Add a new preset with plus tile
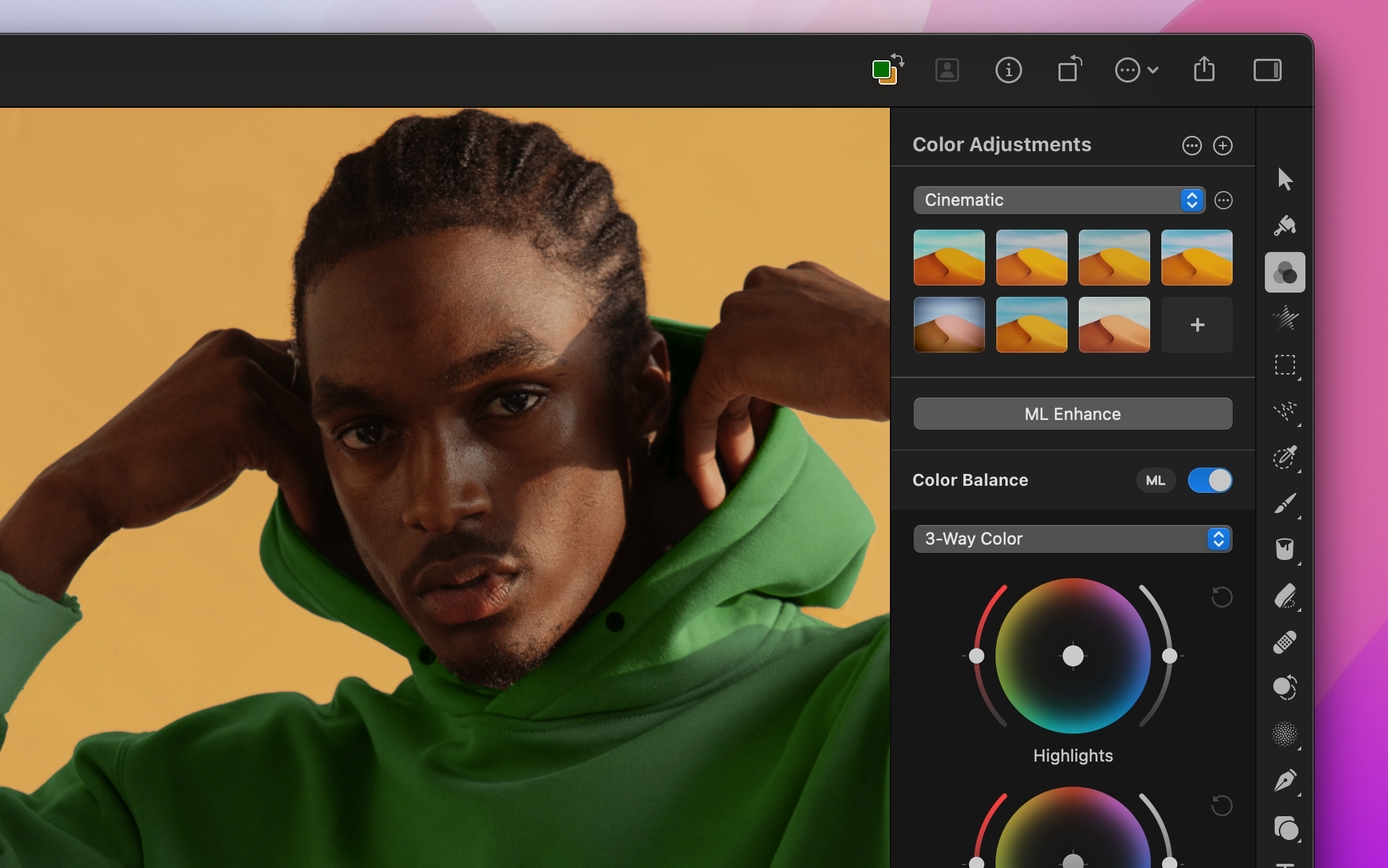The image size is (1388, 868). (x=1197, y=325)
